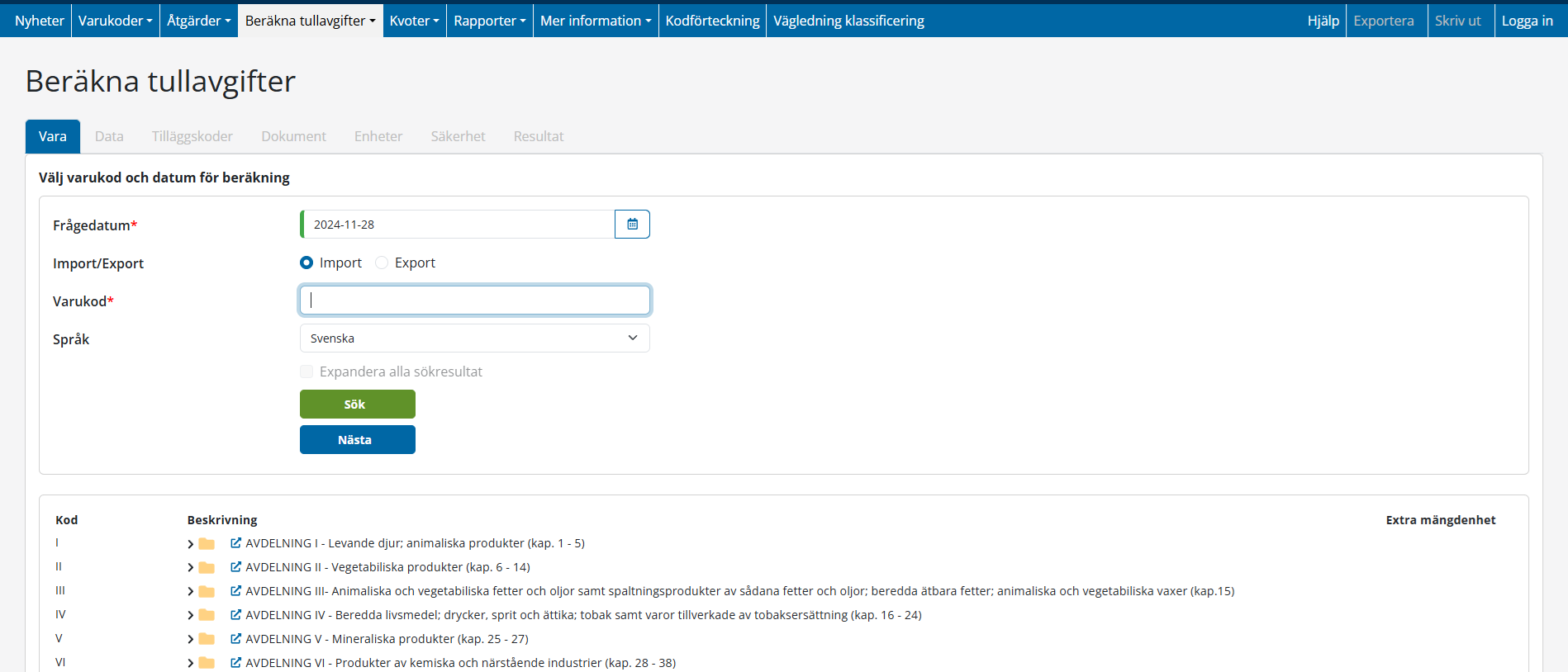
Task: Open the Varukoder dropdown menu
Action: (115, 21)
